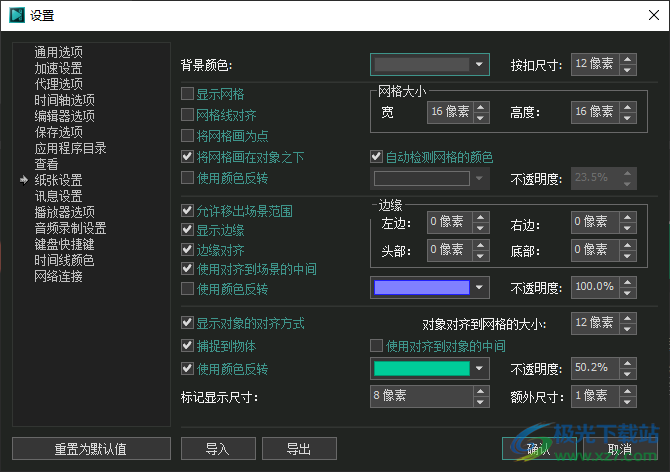The width and height of the screenshot is (670, 472).
Task: Click 取消 to cancel
Action: tap(620, 449)
